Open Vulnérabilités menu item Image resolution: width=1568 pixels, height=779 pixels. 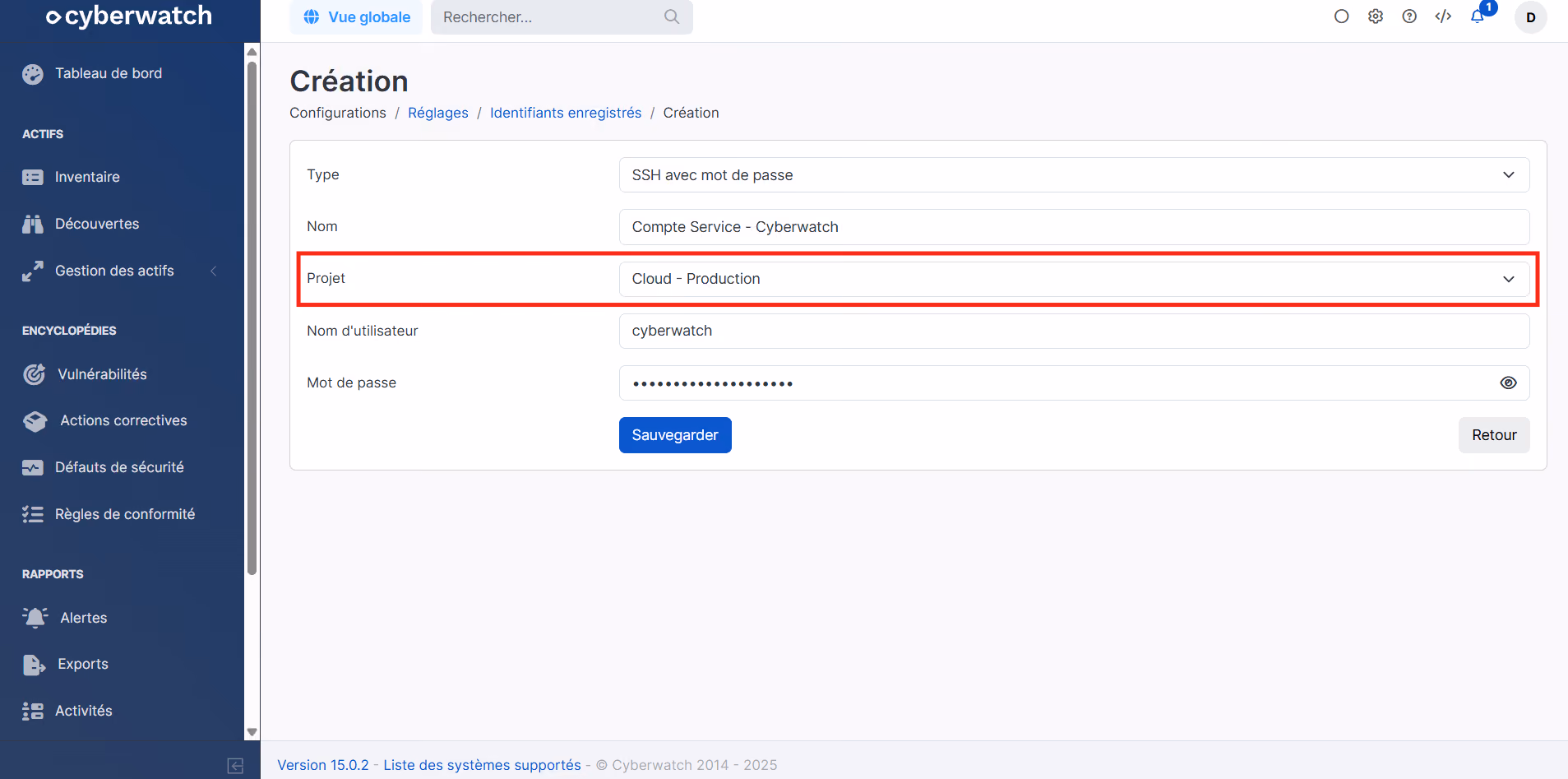(x=102, y=374)
